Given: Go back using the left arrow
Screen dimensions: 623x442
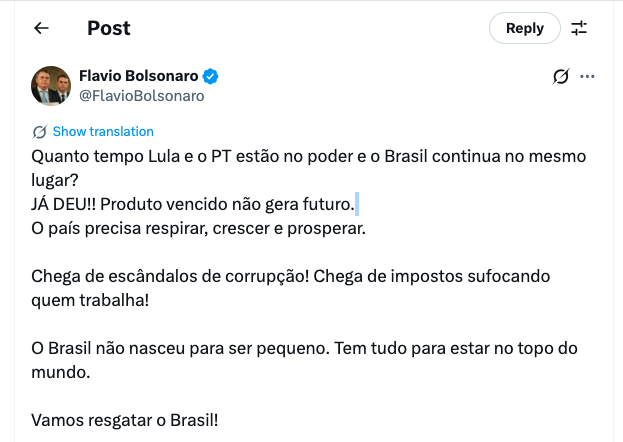Looking at the screenshot, I should point(41,28).
